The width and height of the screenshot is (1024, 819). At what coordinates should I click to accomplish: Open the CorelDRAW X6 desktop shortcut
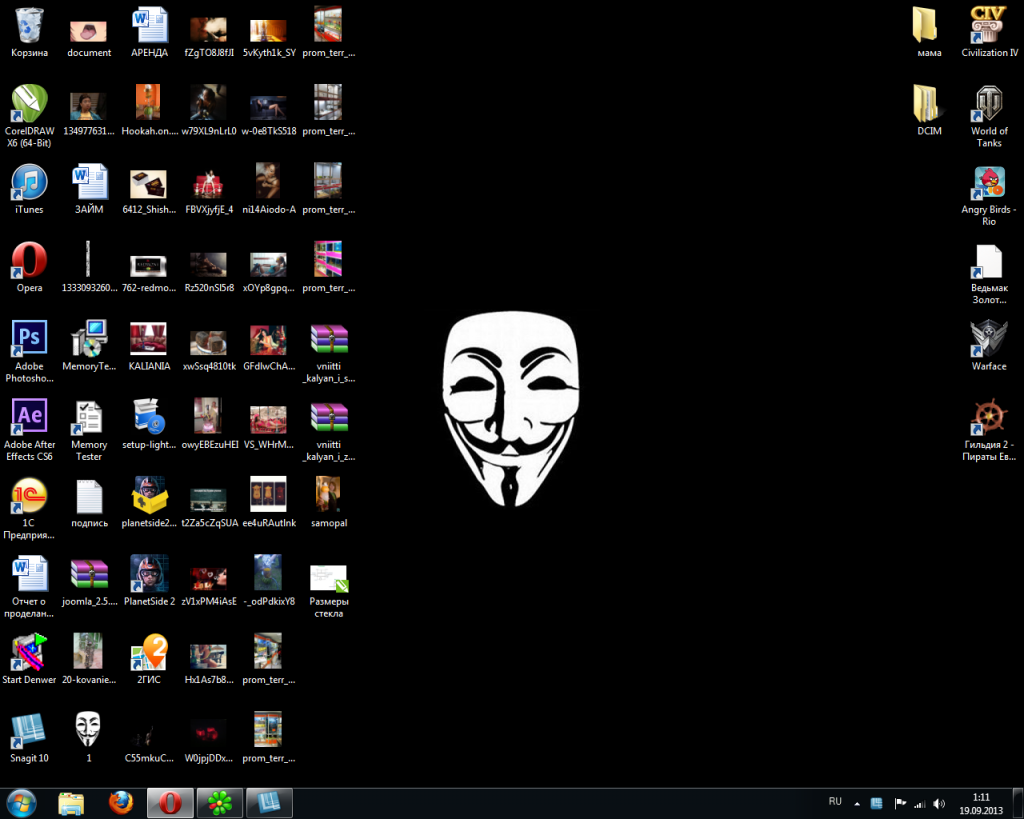pyautogui.click(x=29, y=103)
